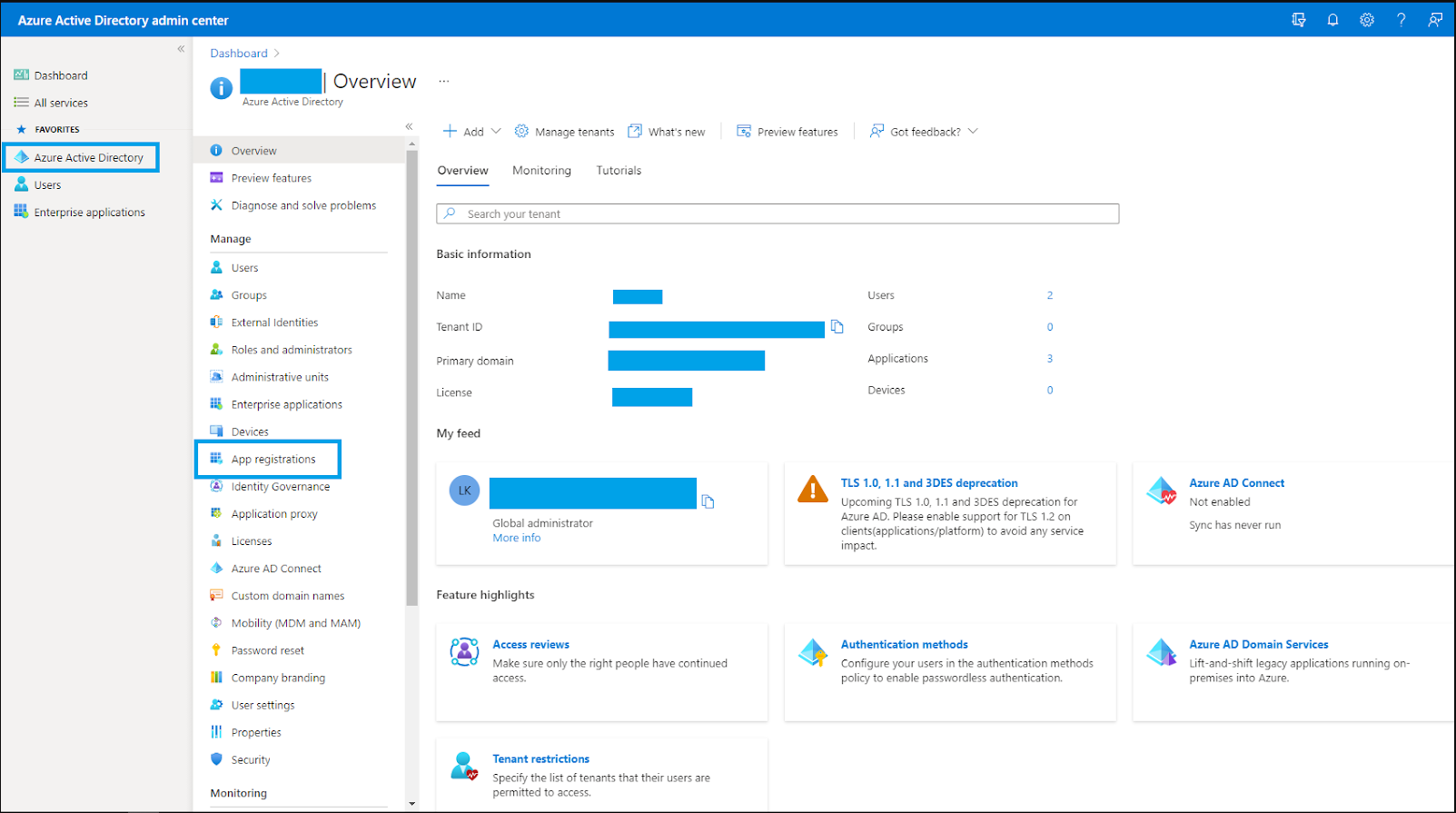Click Password reset key icon

[216, 650]
